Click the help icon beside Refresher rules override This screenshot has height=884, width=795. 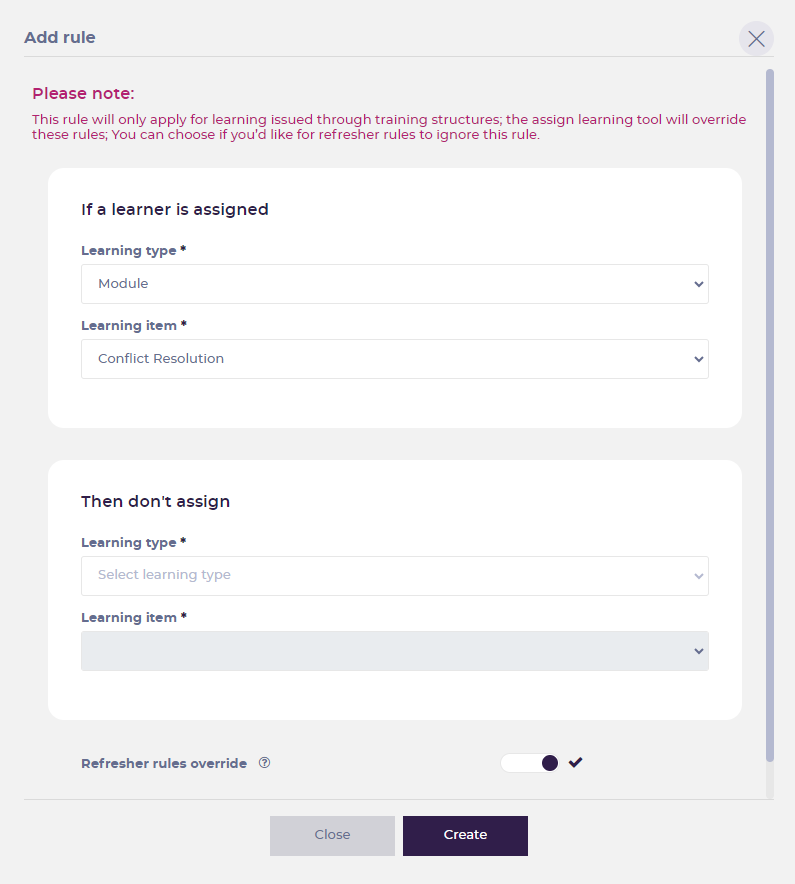click(264, 763)
